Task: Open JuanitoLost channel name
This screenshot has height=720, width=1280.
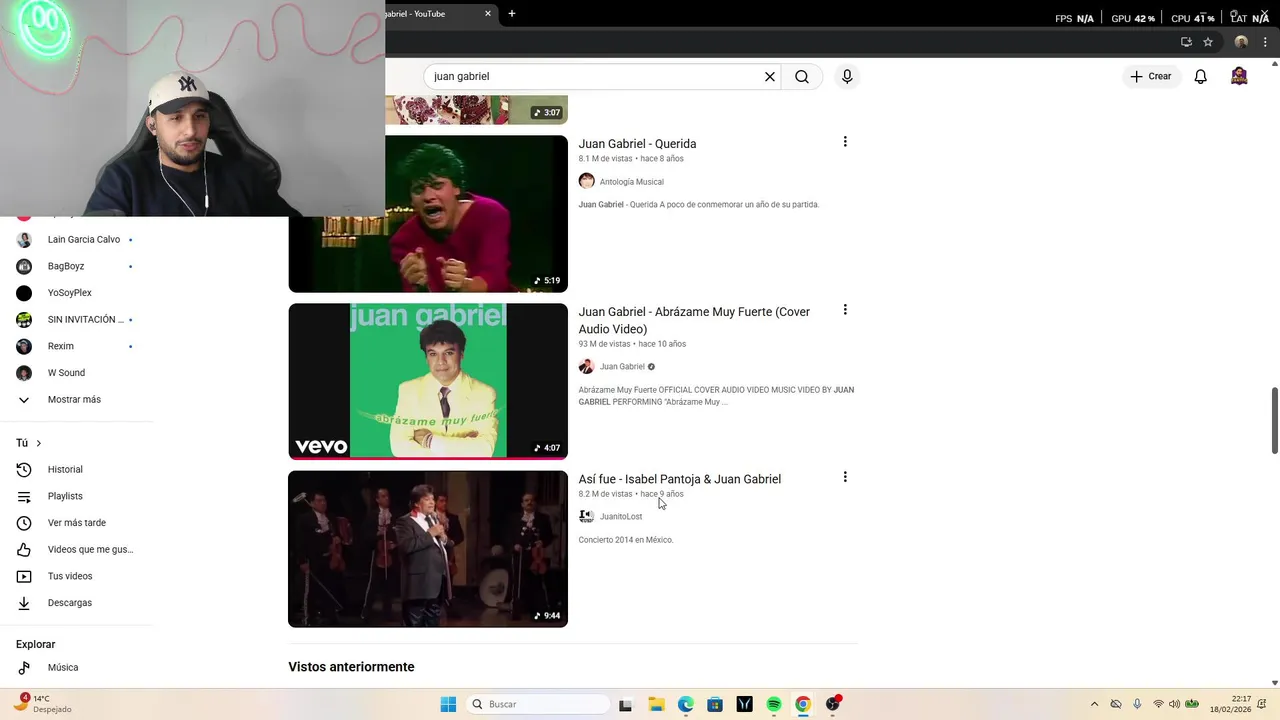Action: point(621,517)
